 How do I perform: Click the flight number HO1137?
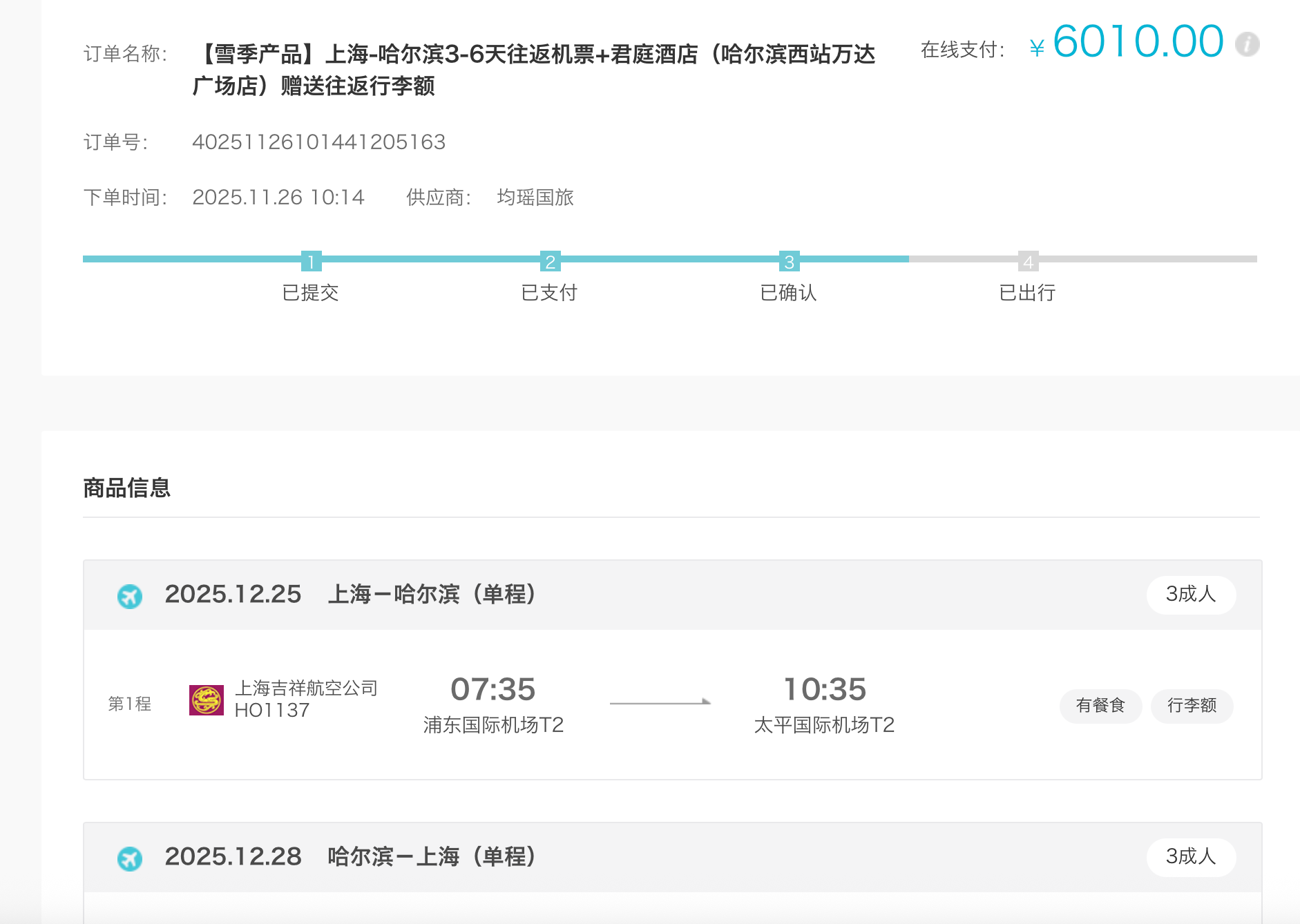[271, 710]
